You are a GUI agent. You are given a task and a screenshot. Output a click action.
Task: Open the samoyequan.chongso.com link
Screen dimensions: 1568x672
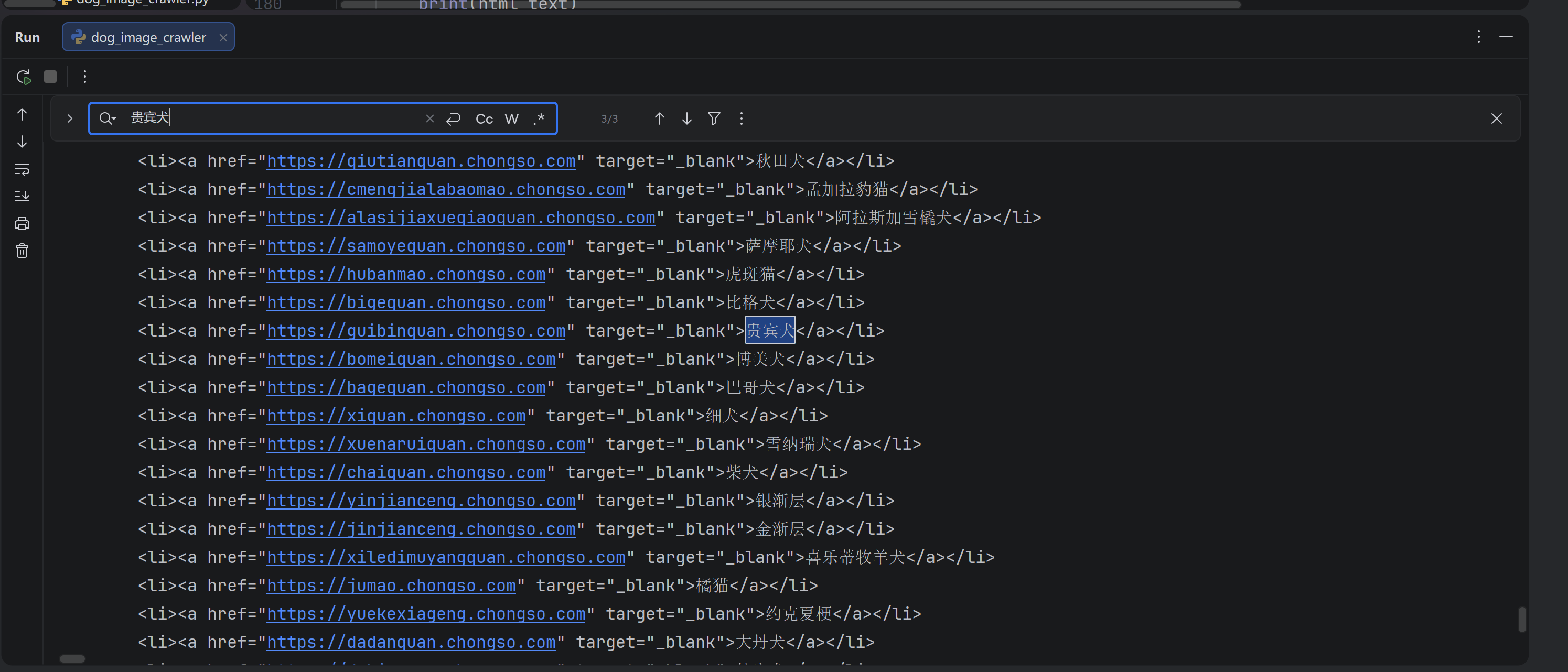click(416, 246)
